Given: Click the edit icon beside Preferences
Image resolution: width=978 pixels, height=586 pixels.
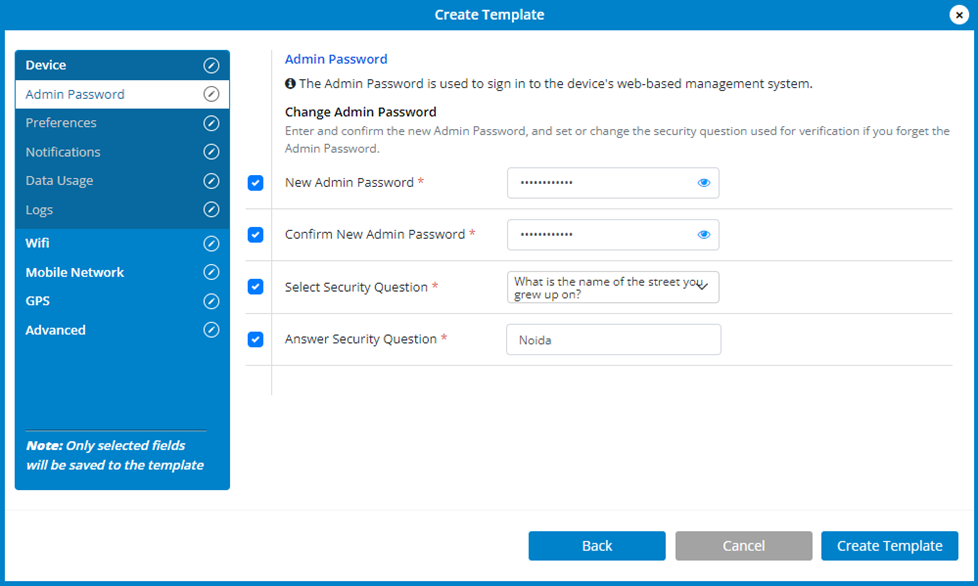Looking at the screenshot, I should [x=211, y=123].
